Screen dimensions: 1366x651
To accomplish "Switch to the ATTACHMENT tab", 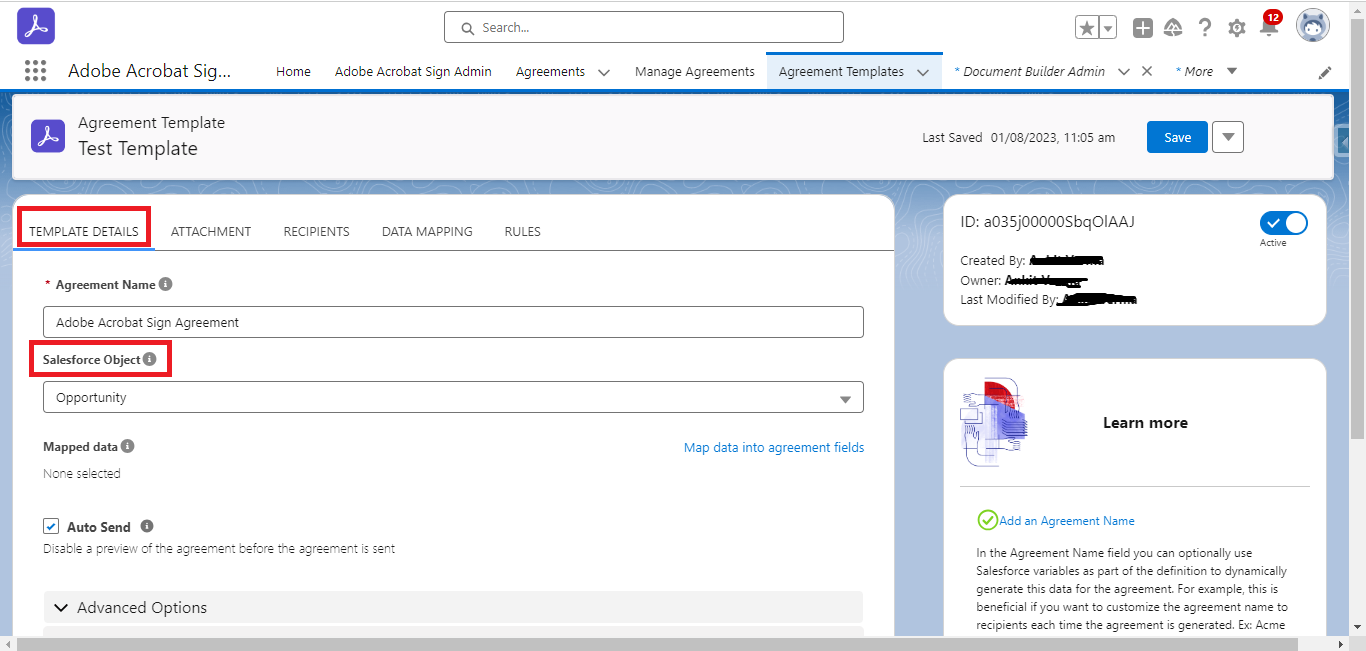I will coord(211,231).
